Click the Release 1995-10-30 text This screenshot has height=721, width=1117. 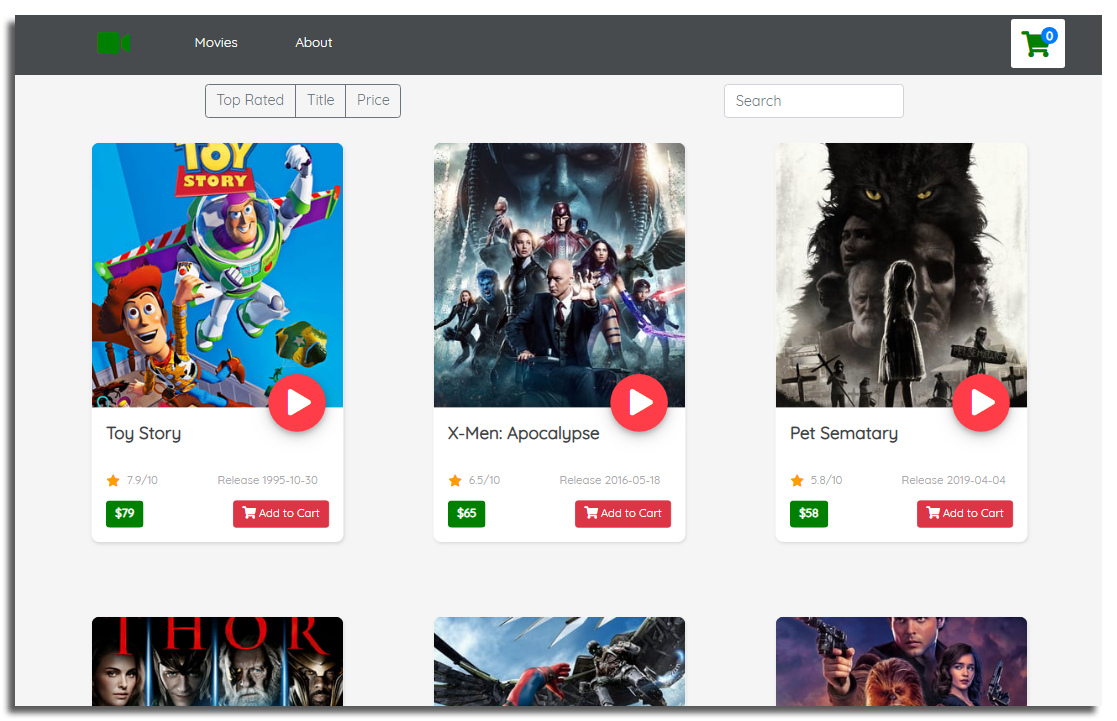[x=267, y=480]
